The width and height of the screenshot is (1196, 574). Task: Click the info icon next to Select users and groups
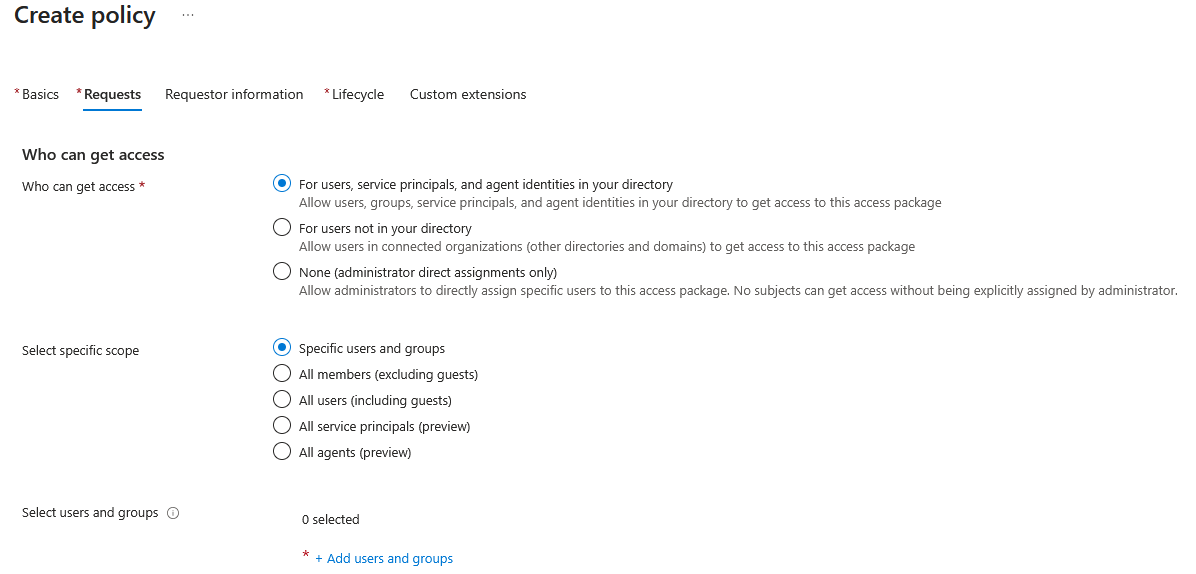[173, 513]
